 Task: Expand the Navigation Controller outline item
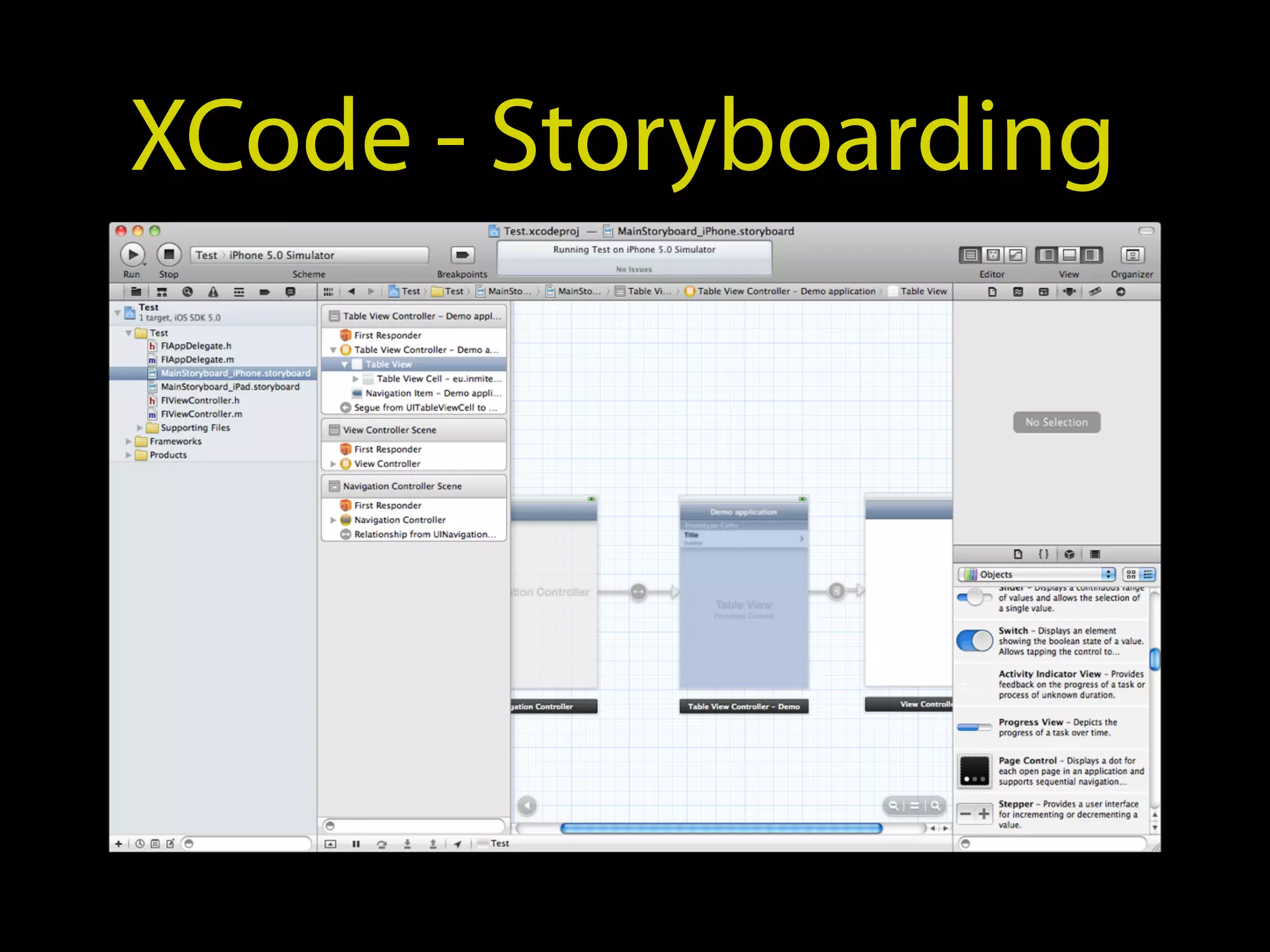(333, 520)
